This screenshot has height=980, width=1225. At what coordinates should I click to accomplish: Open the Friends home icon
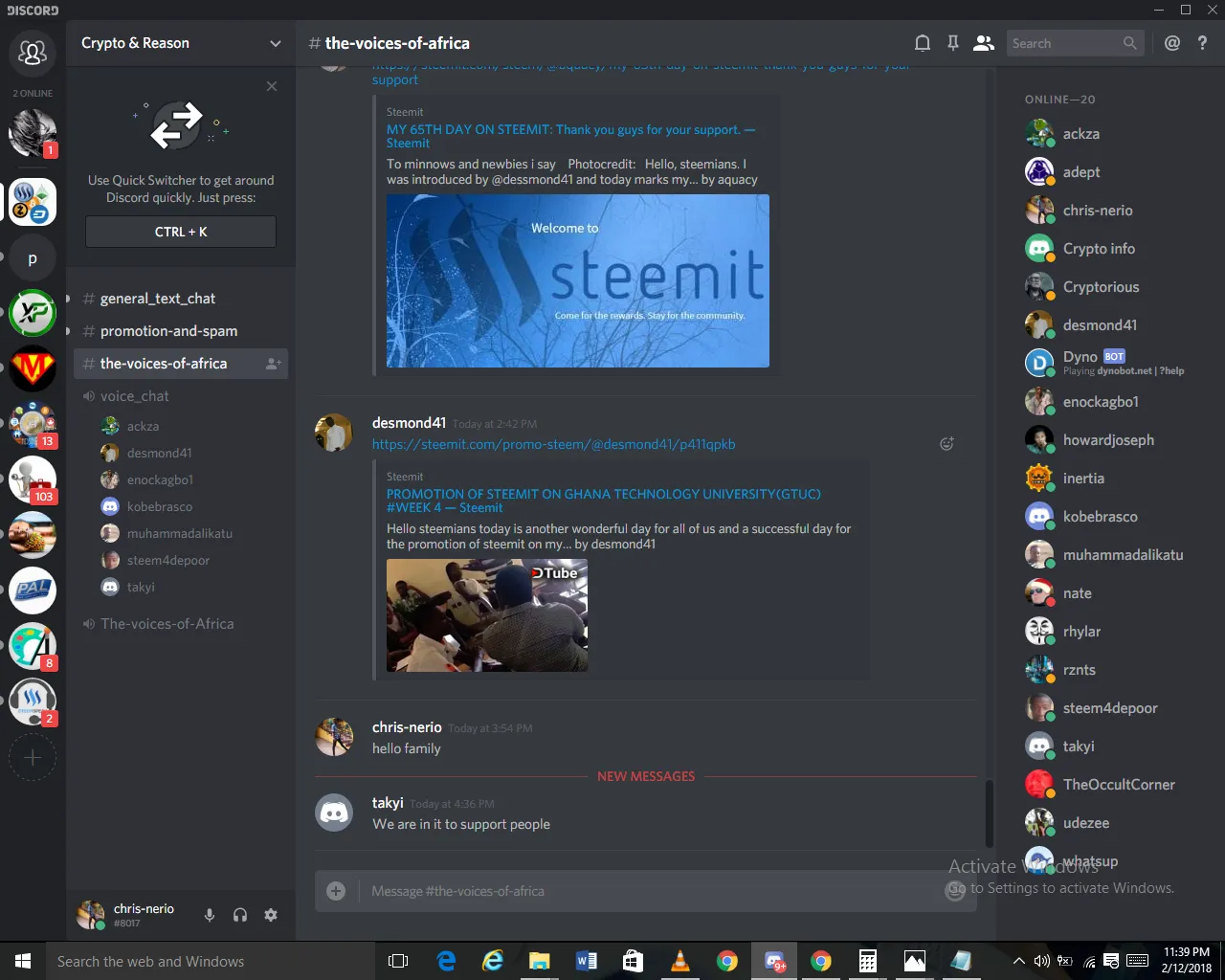pyautogui.click(x=33, y=52)
